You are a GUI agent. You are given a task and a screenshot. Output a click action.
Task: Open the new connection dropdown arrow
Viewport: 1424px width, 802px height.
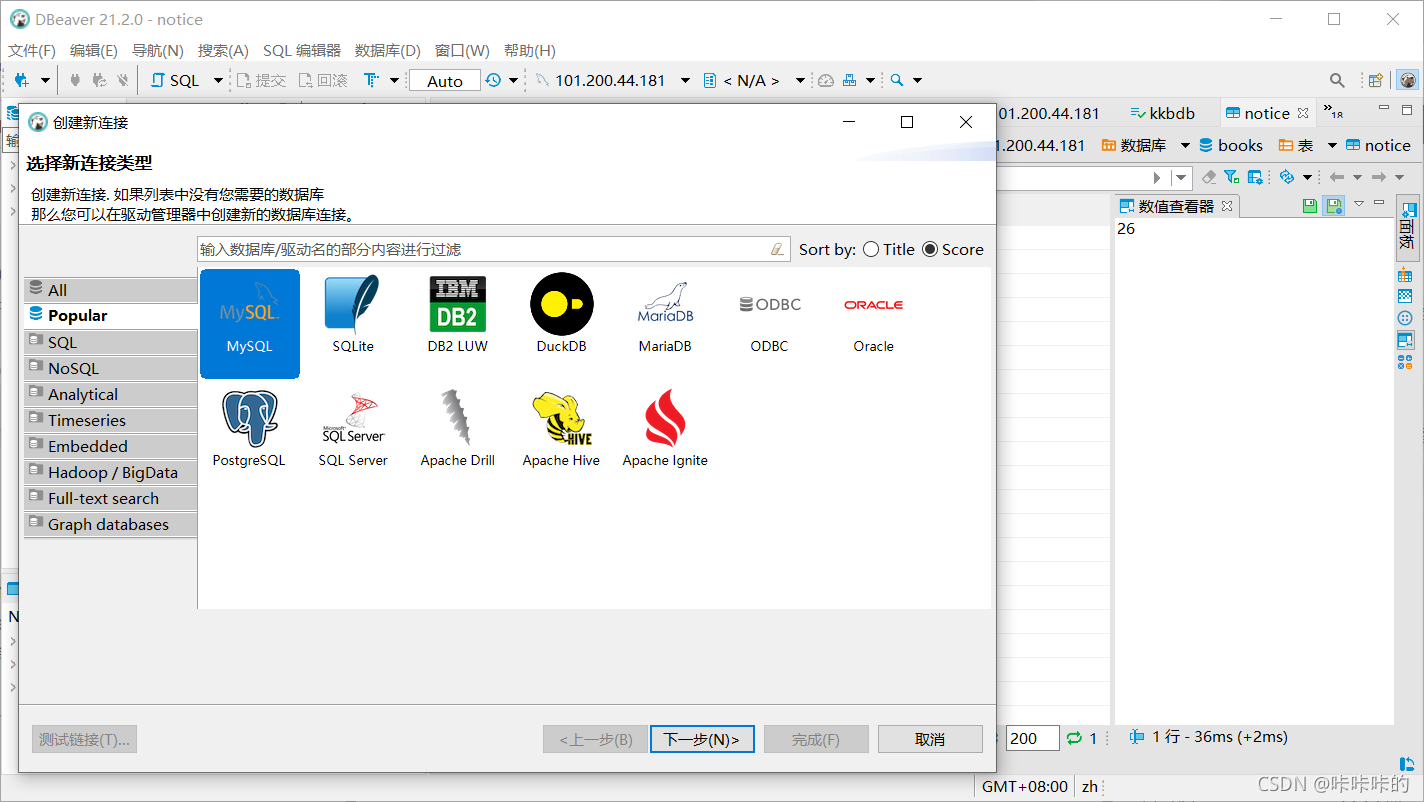point(45,80)
